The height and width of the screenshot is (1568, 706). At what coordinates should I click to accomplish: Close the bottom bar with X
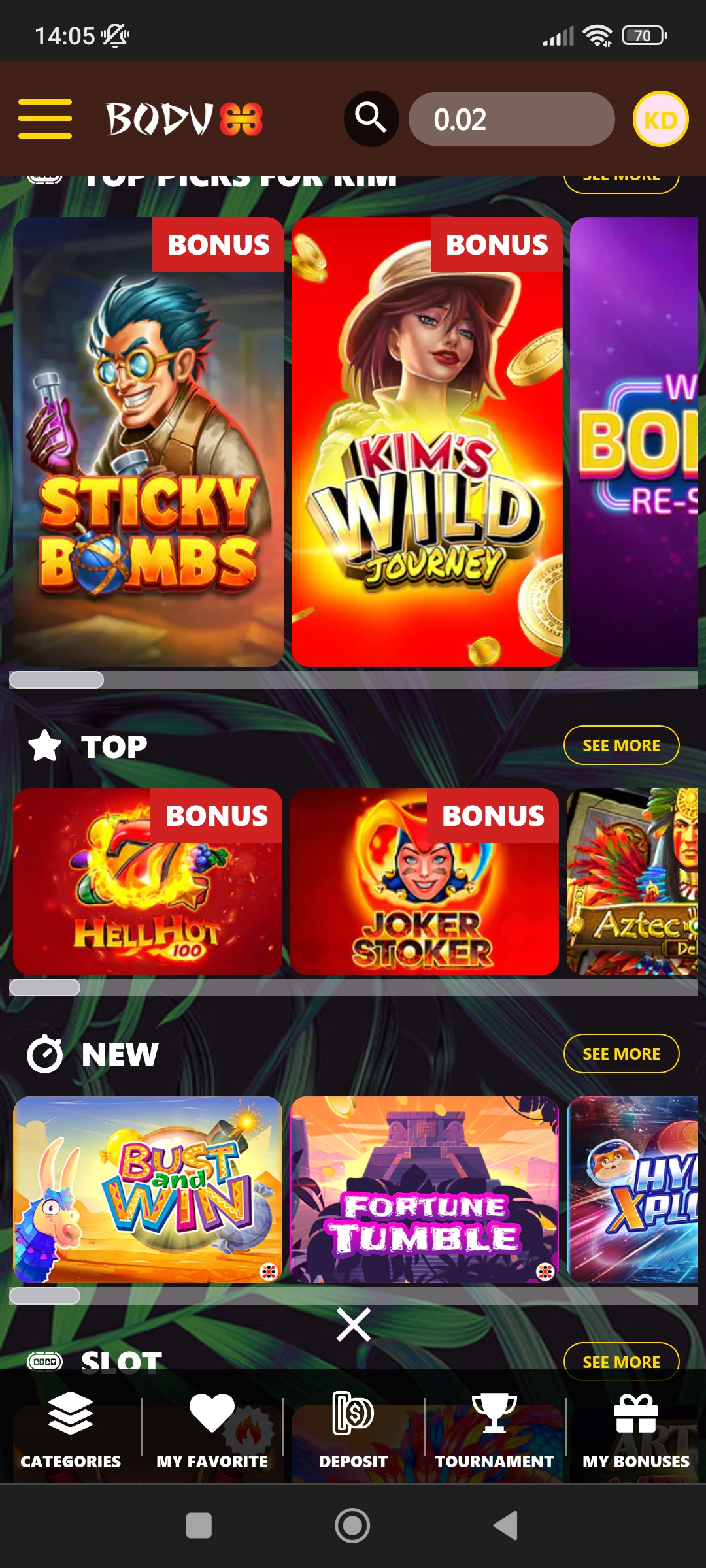354,1325
